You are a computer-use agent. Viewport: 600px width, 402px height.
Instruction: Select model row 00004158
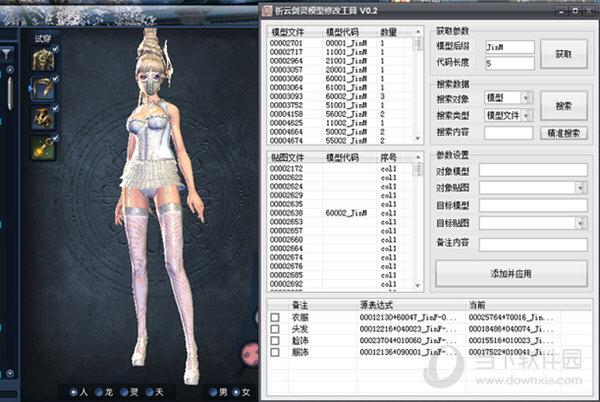[341, 114]
